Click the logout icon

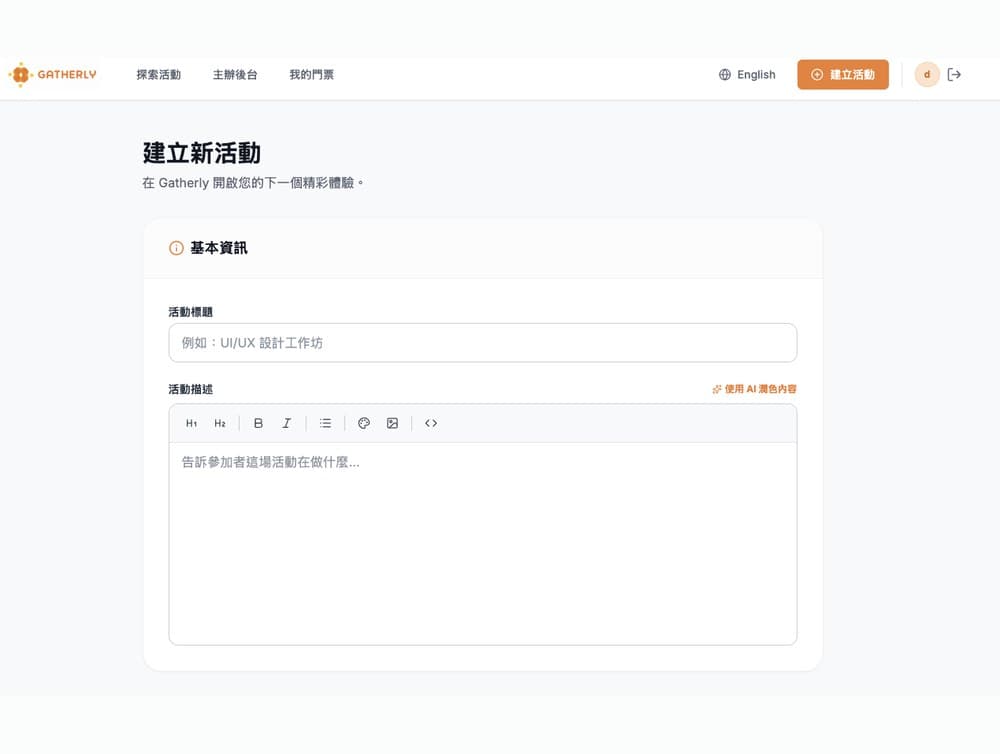tap(954, 75)
